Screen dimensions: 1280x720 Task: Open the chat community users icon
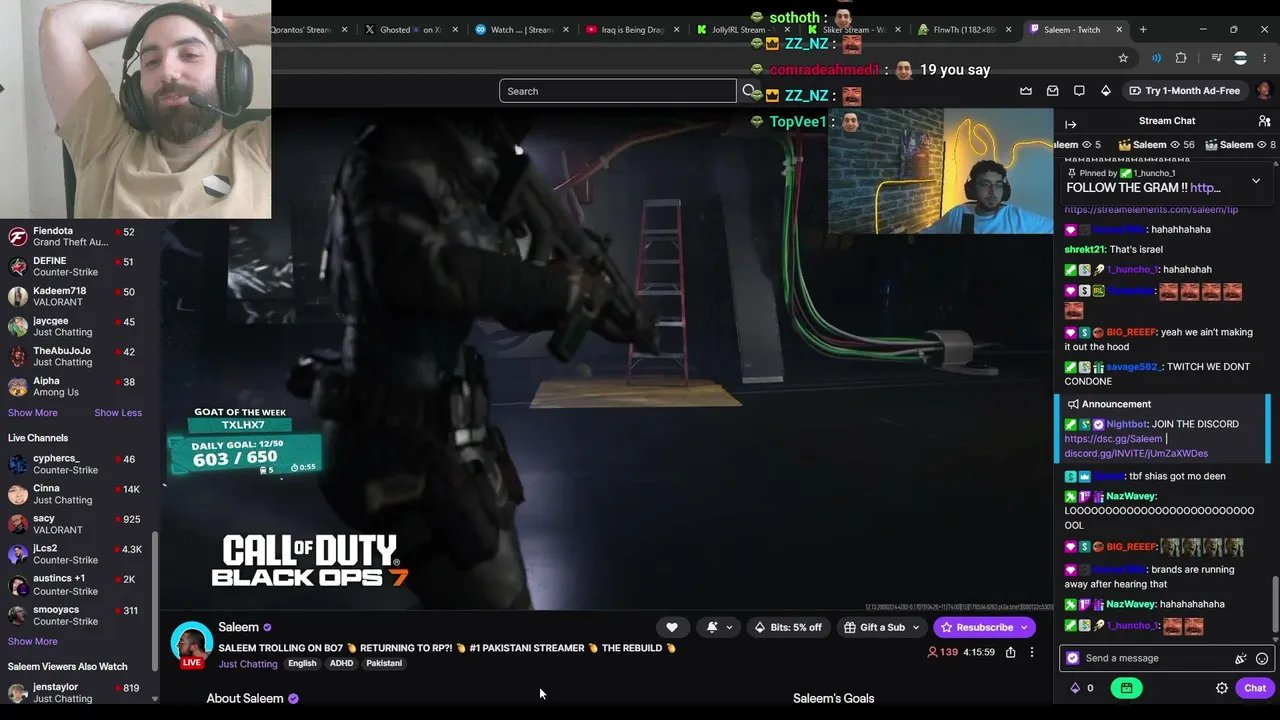(1264, 121)
